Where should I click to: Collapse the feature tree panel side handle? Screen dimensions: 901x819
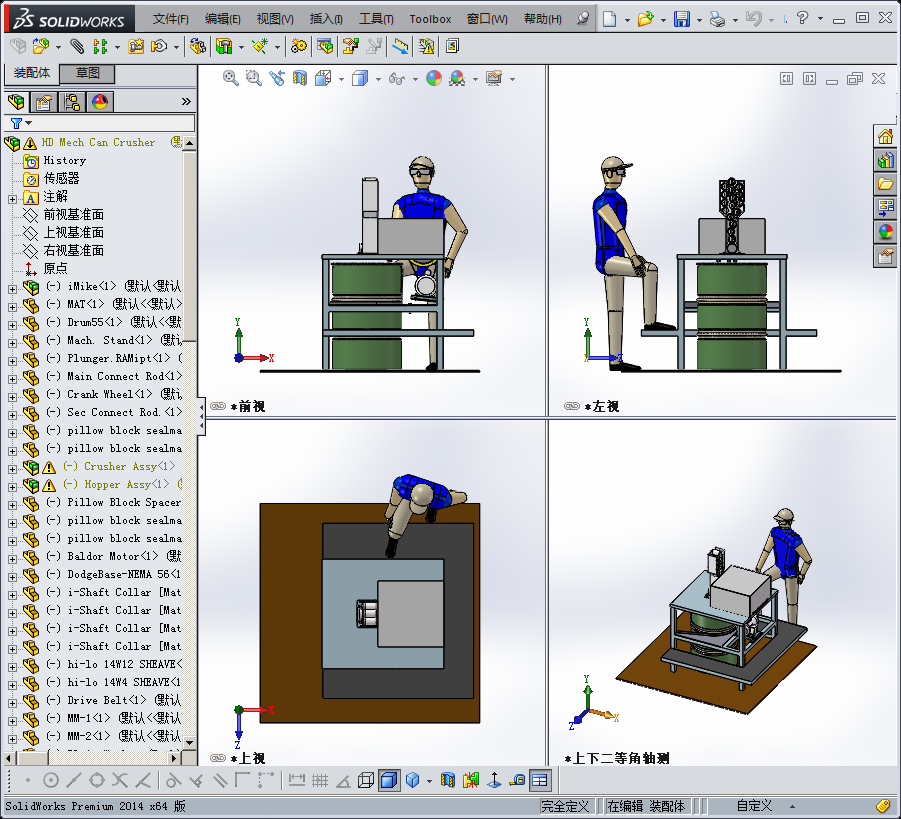pos(201,416)
